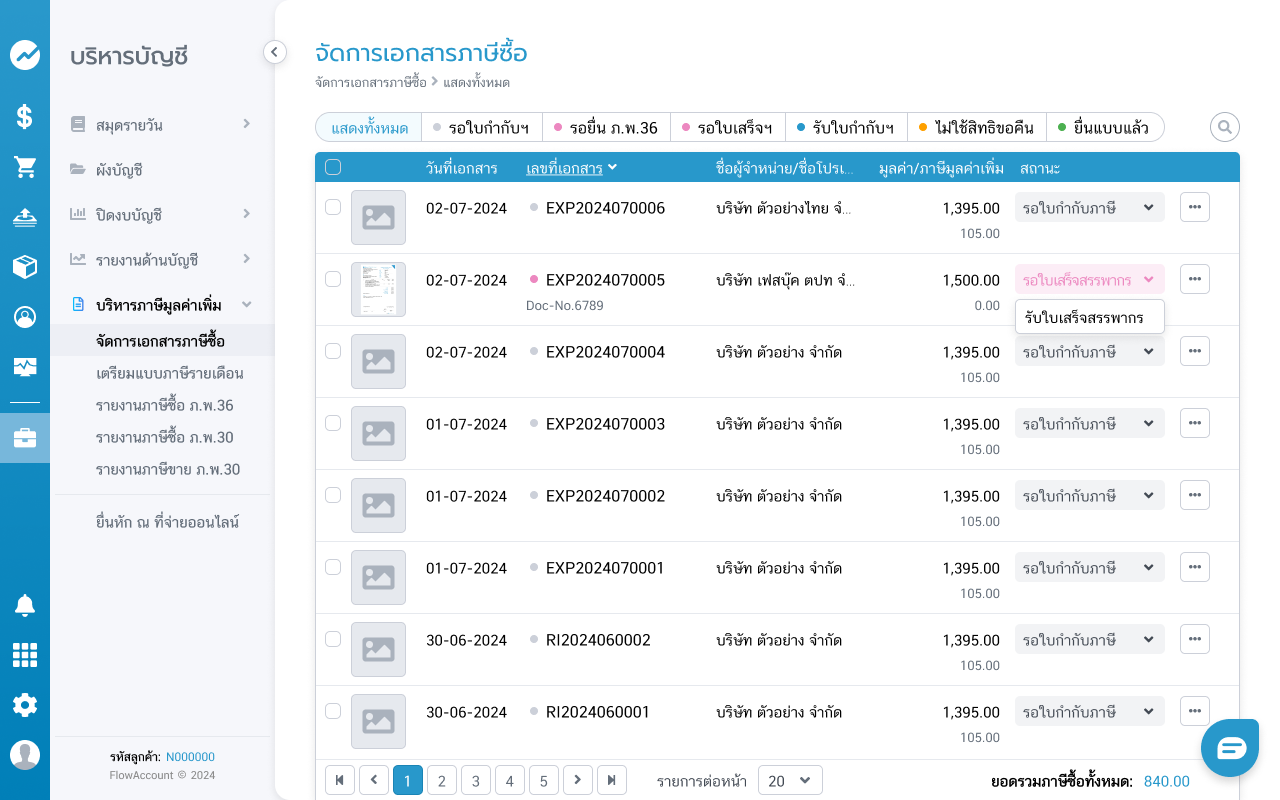The image size is (1280, 800).
Task: Click the dollar sign sidebar icon
Action: 25,117
